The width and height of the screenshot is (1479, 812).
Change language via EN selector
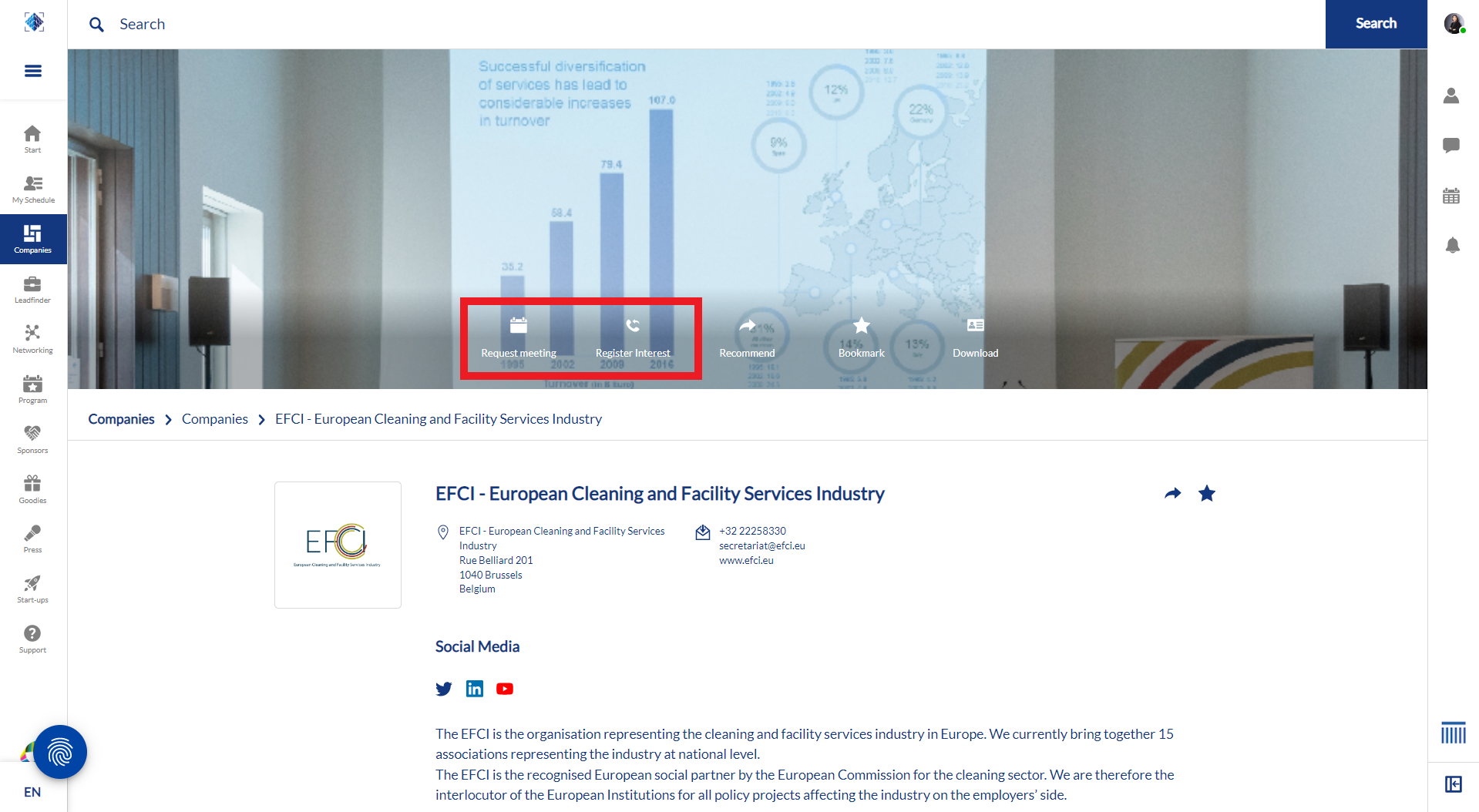click(32, 792)
